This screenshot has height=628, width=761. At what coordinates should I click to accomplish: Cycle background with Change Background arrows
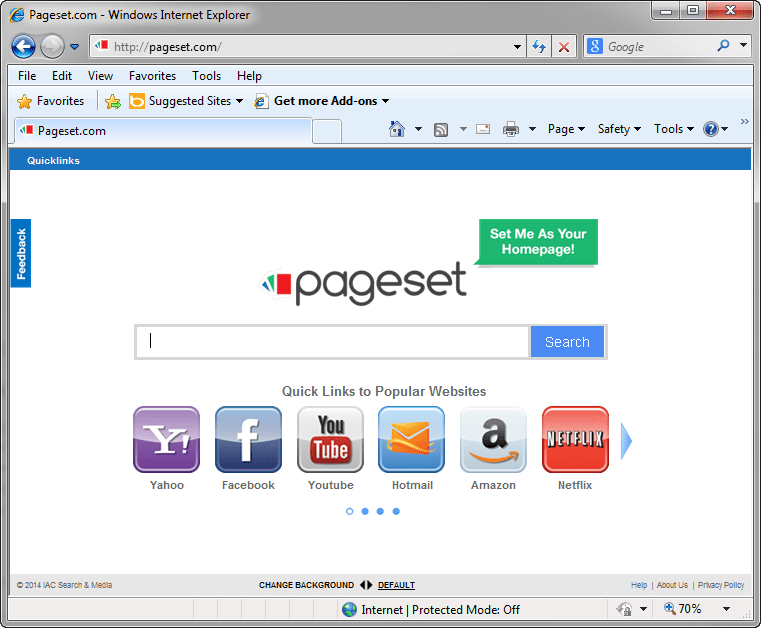pyautogui.click(x=366, y=585)
